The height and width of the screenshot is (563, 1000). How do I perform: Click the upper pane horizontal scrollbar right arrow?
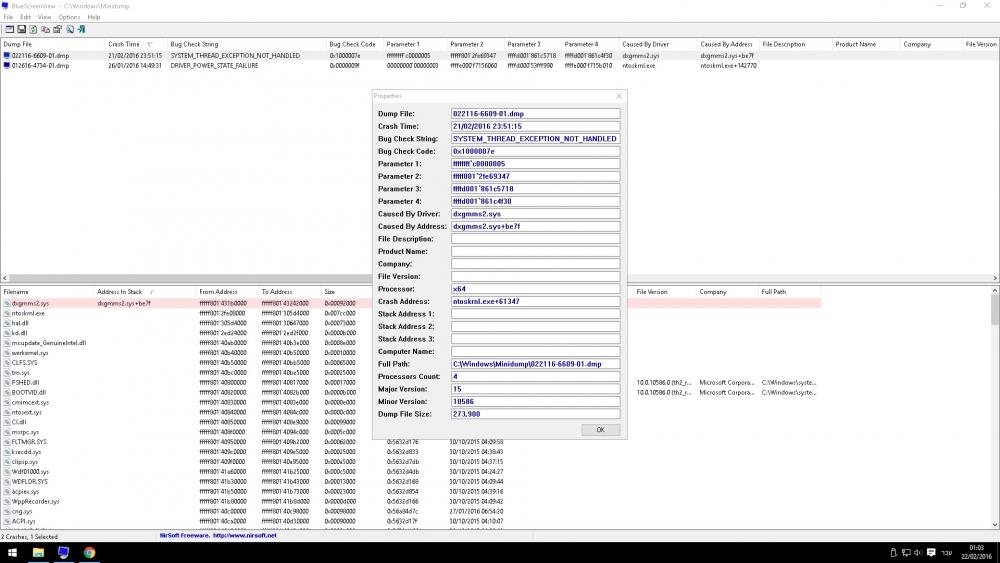(995, 278)
